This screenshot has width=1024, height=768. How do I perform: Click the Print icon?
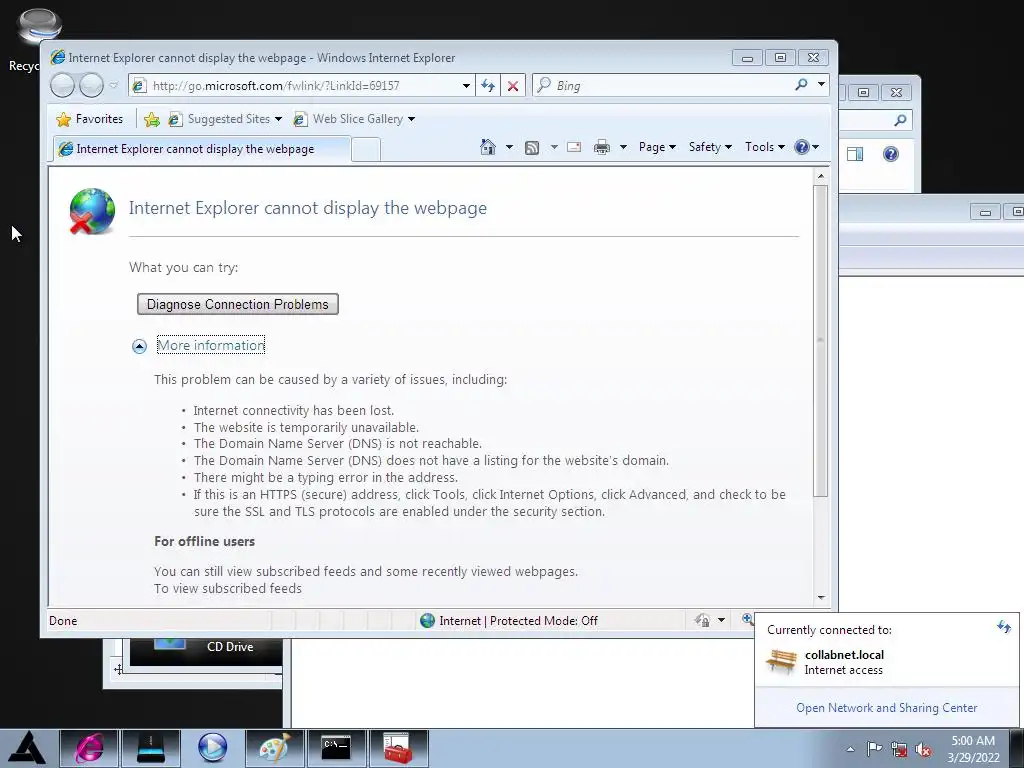pos(601,147)
